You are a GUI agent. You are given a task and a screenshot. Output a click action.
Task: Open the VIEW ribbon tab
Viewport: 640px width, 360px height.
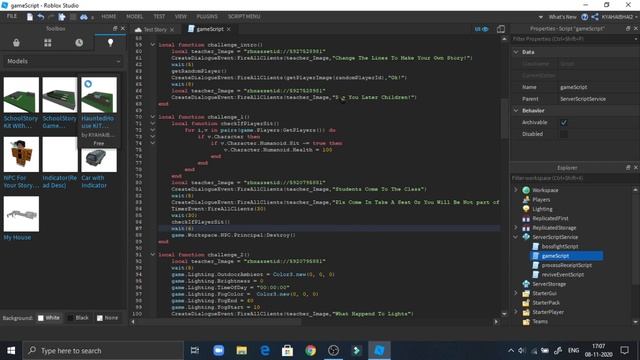[181, 17]
